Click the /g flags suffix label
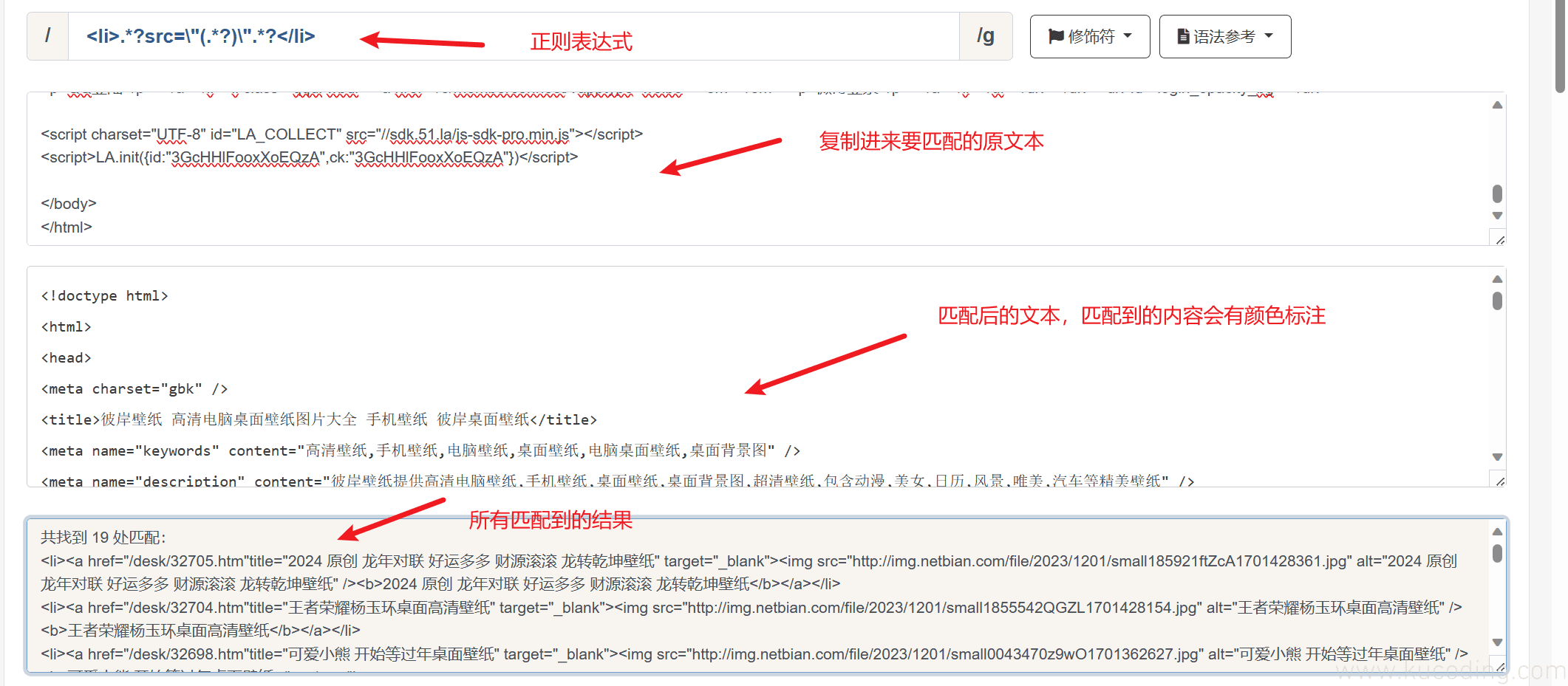The image size is (1568, 686). pyautogui.click(x=986, y=36)
